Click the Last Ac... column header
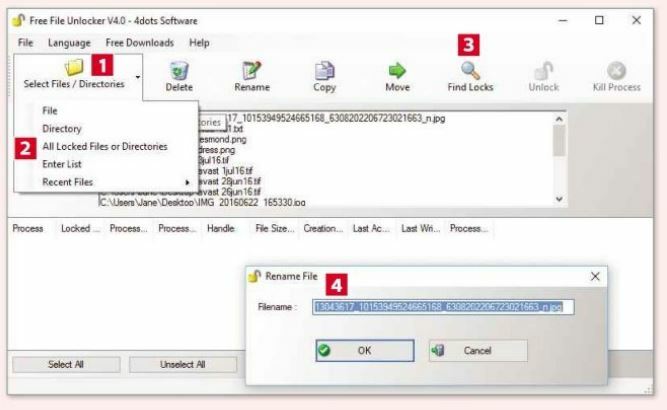Screen dimensions: 667x410 [371, 228]
